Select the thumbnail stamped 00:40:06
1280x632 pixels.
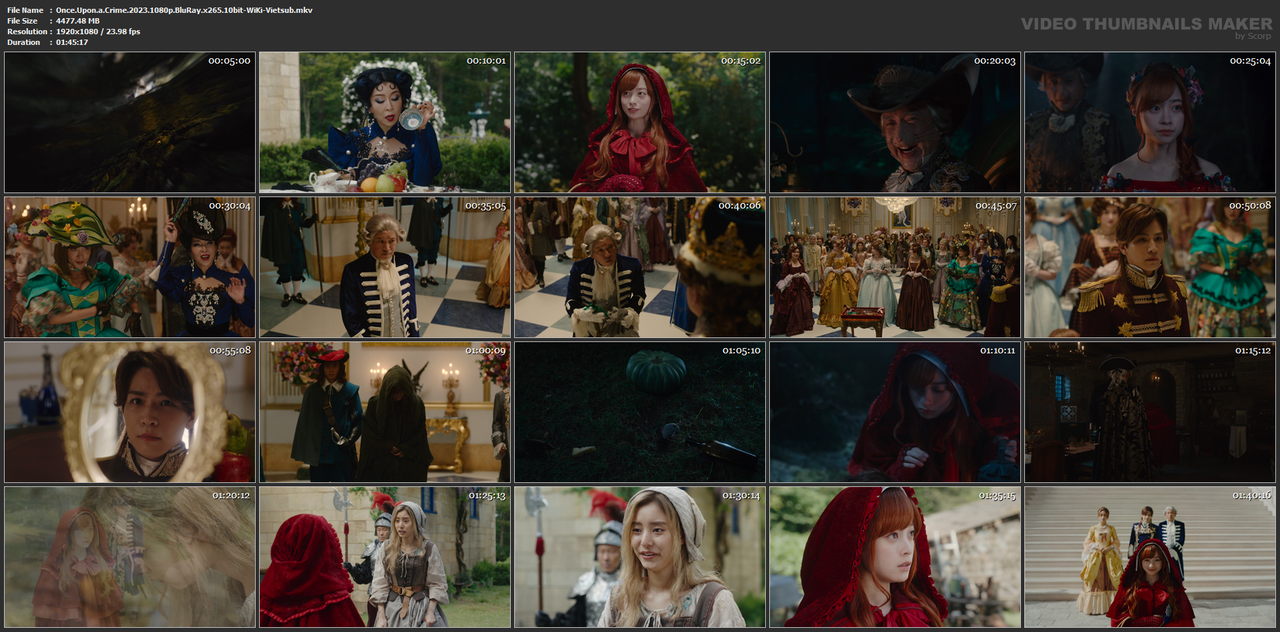pyautogui.click(x=640, y=267)
